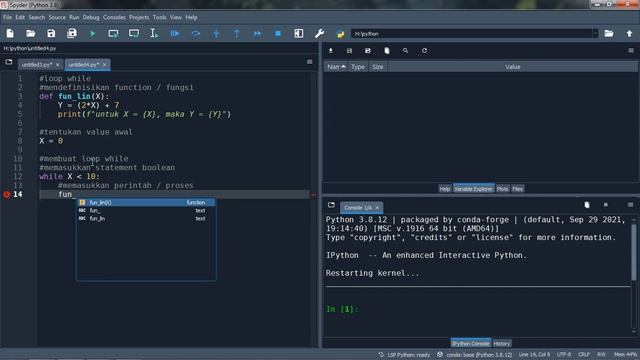
Task: Run selection or current line icon
Action: click(154, 33)
